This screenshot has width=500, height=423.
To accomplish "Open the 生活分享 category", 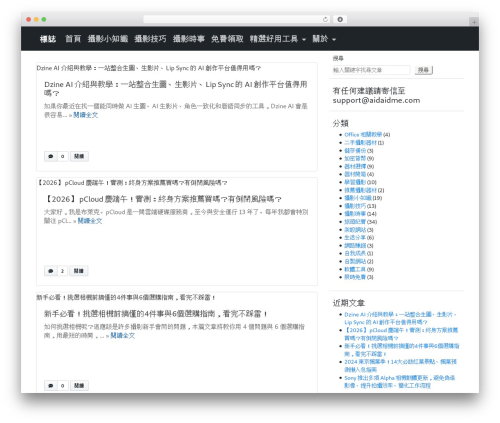I will (355, 238).
